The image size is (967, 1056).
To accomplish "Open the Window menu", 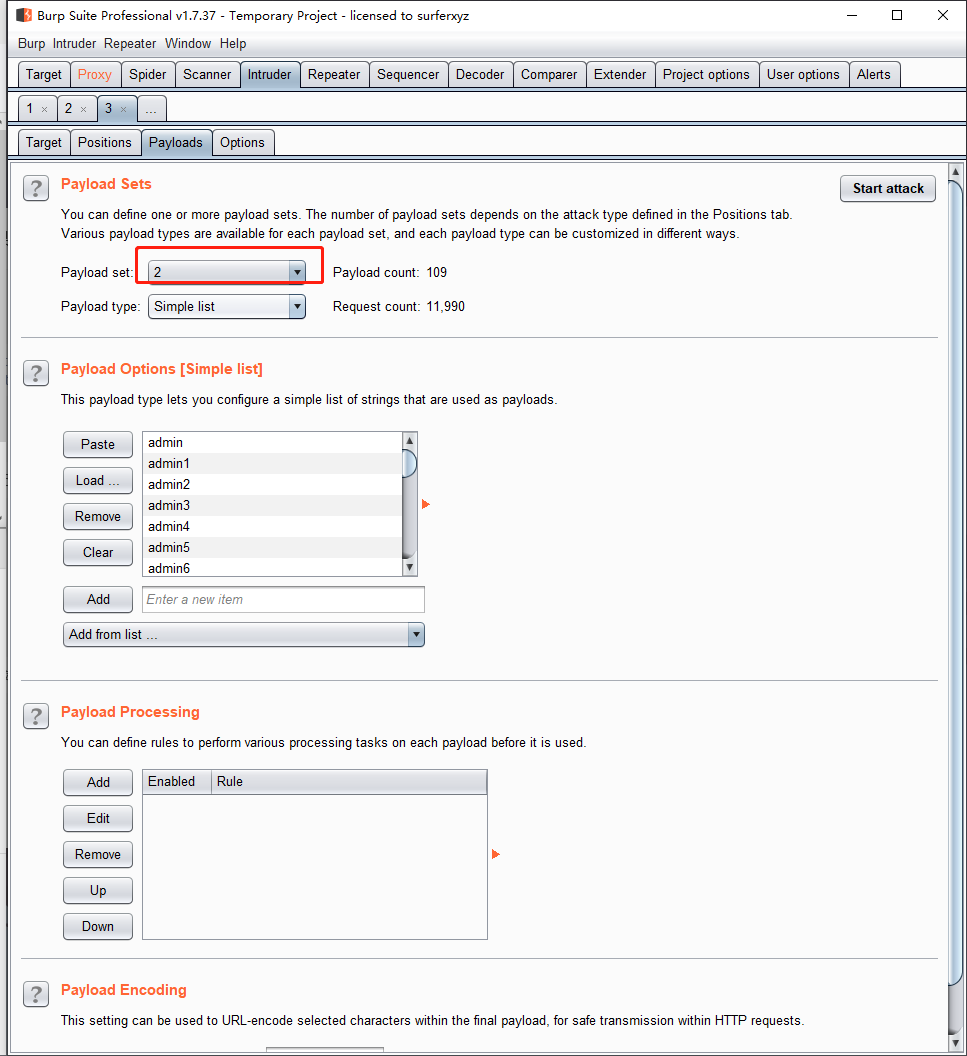I will [188, 43].
